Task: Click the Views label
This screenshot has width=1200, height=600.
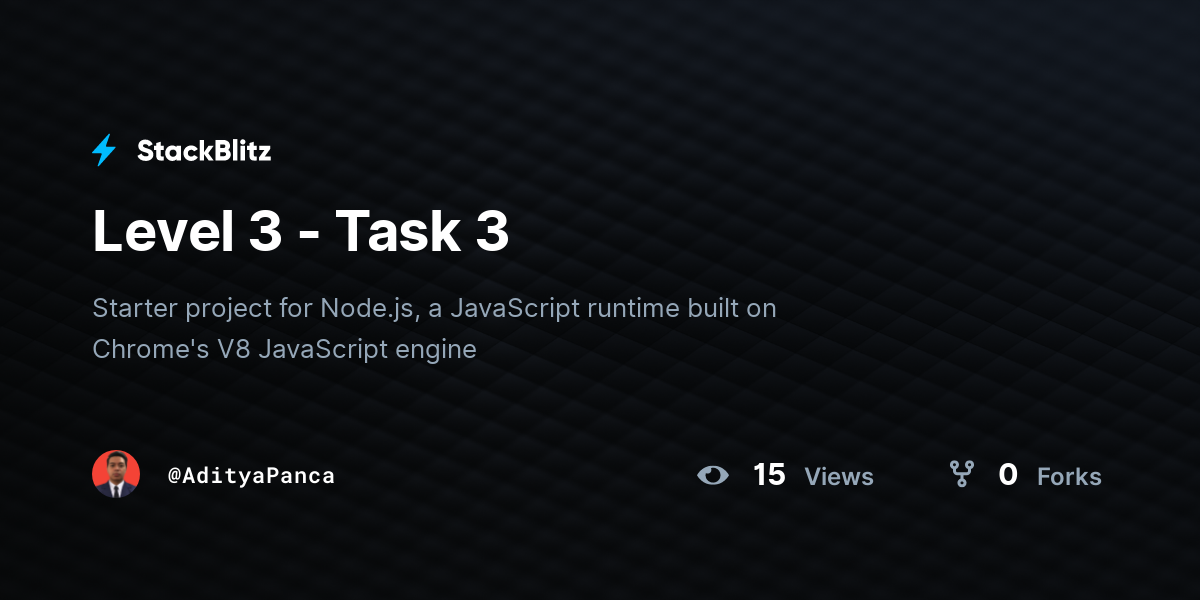Action: 839,477
